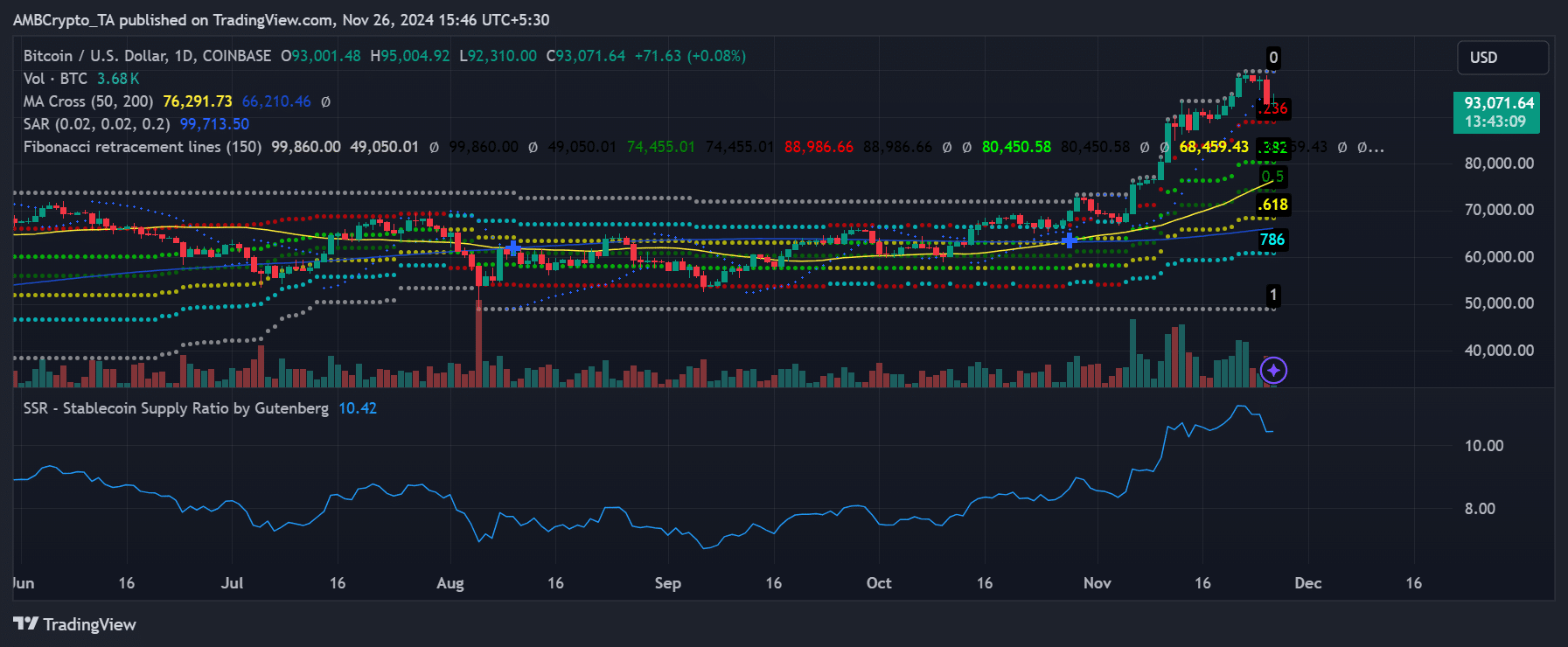This screenshot has width=1568, height=647.
Task: Click the price change +71.63 (+0.08%)
Action: pos(690,56)
